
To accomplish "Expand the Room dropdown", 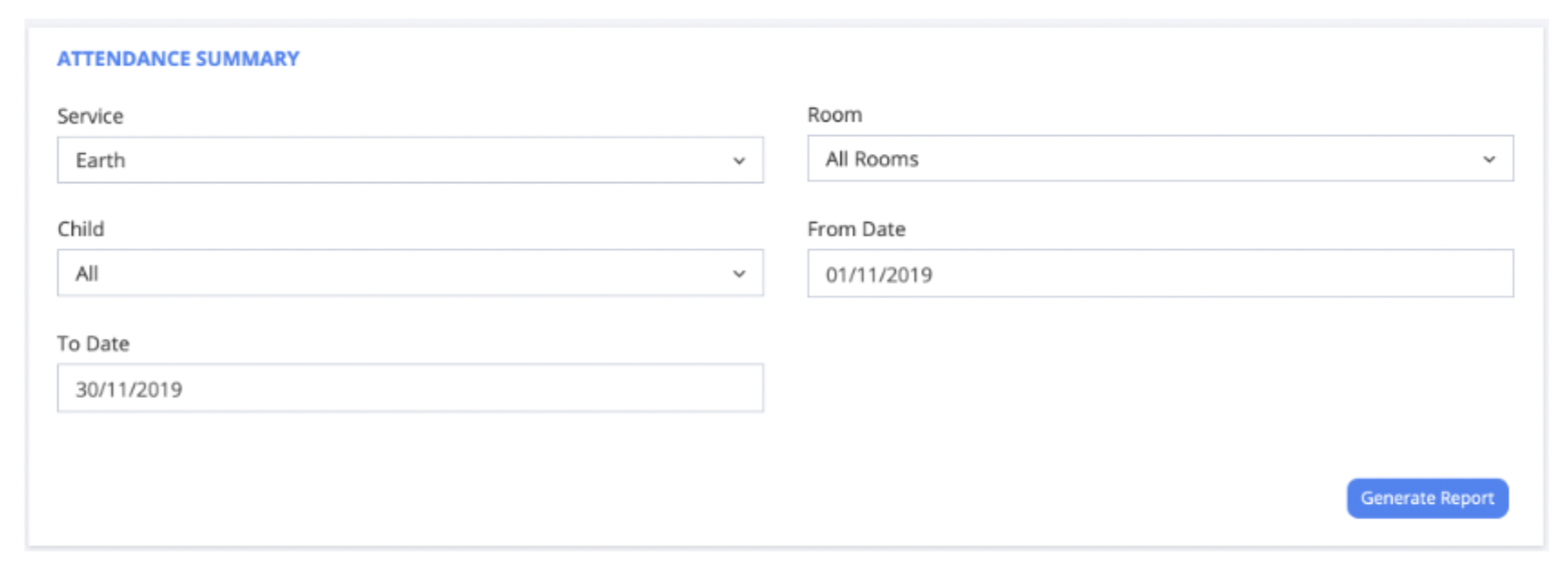I will (x=1160, y=159).
